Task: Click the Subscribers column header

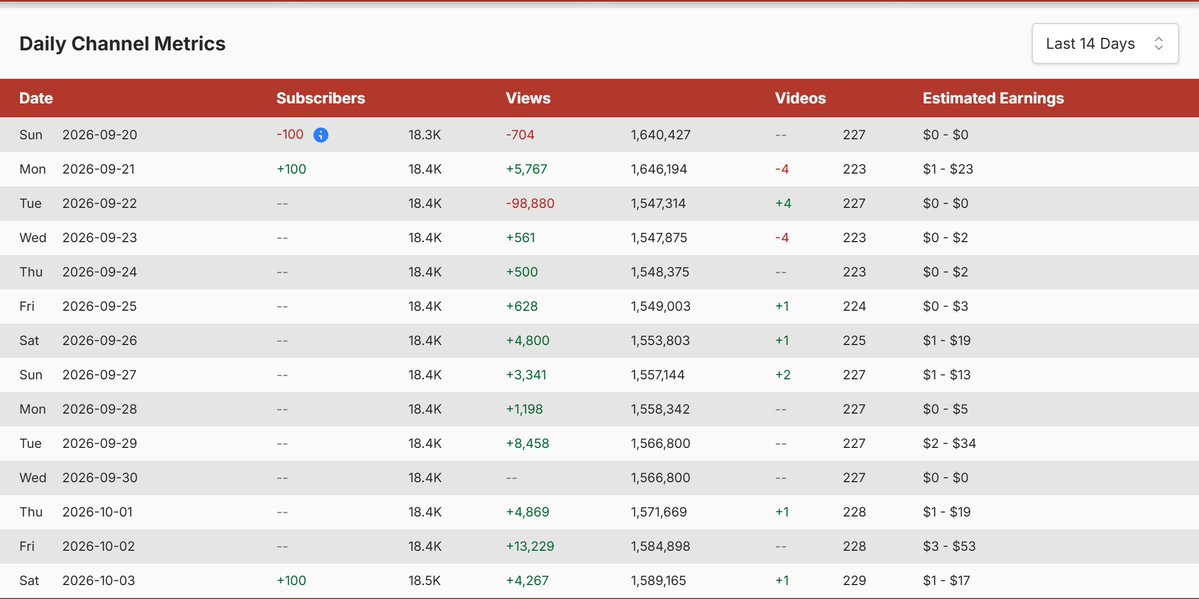Action: click(x=320, y=98)
